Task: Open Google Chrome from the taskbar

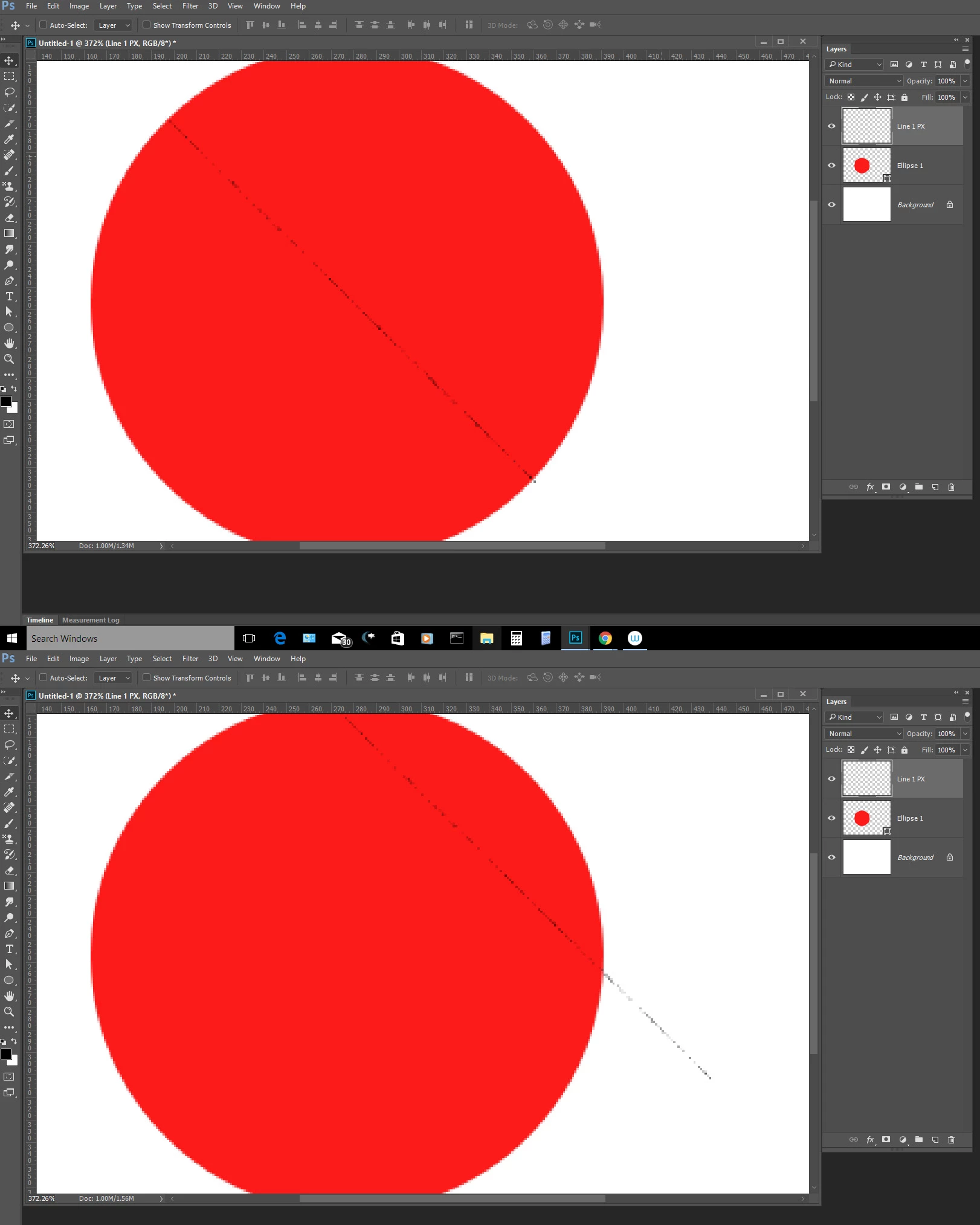Action: pos(605,638)
